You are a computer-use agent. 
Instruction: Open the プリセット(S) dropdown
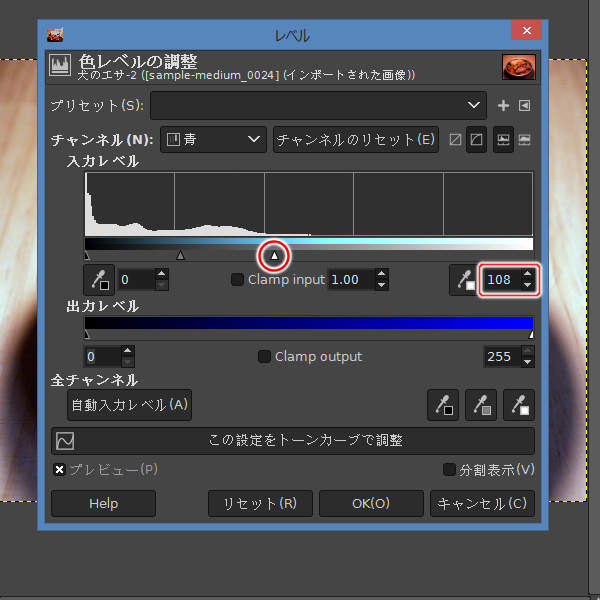pos(319,105)
